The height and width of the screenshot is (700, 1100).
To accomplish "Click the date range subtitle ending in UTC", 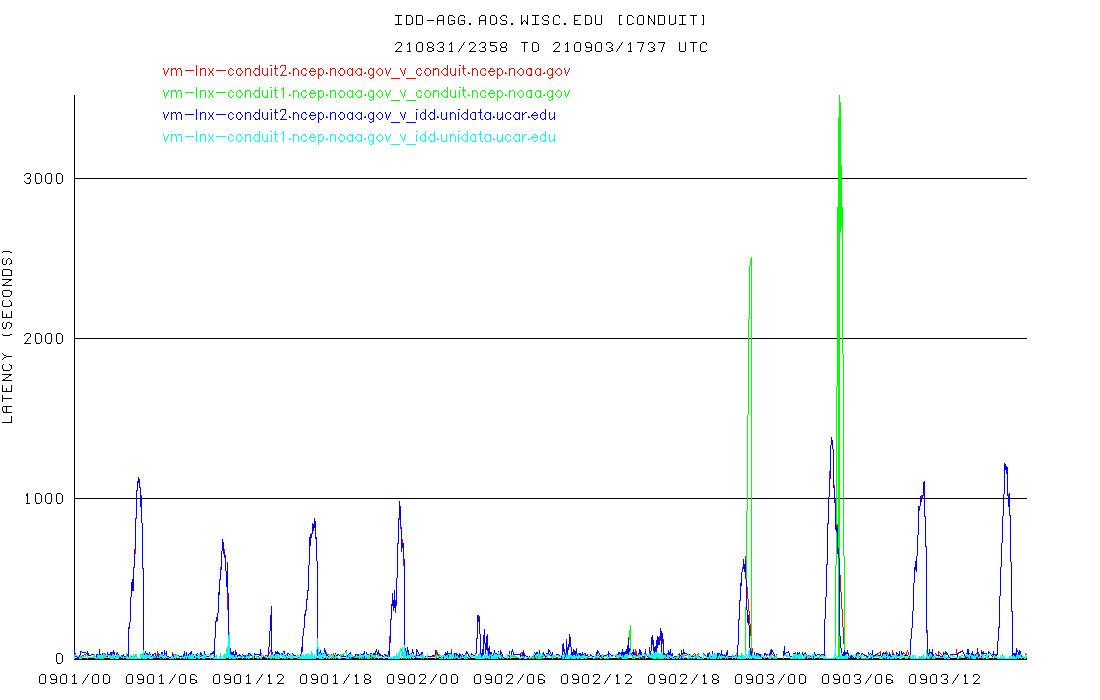I will point(550,47).
